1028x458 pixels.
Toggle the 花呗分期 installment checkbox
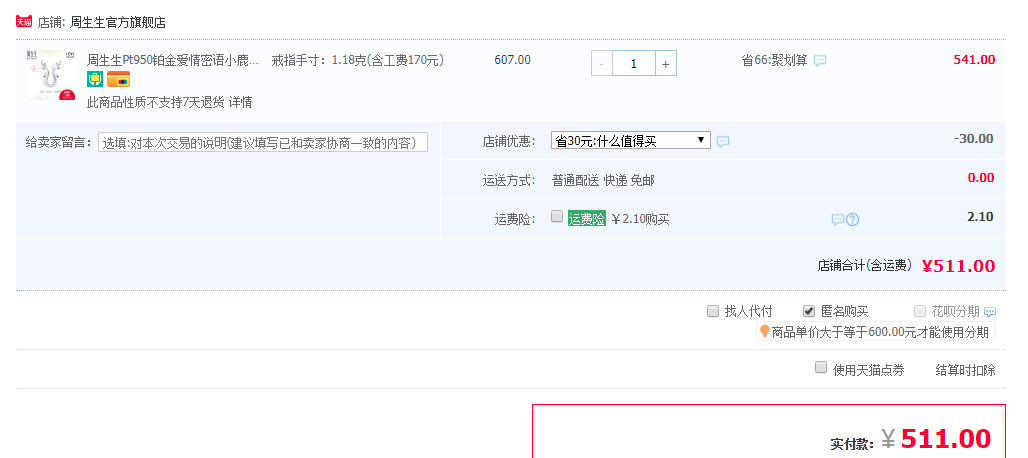point(920,311)
